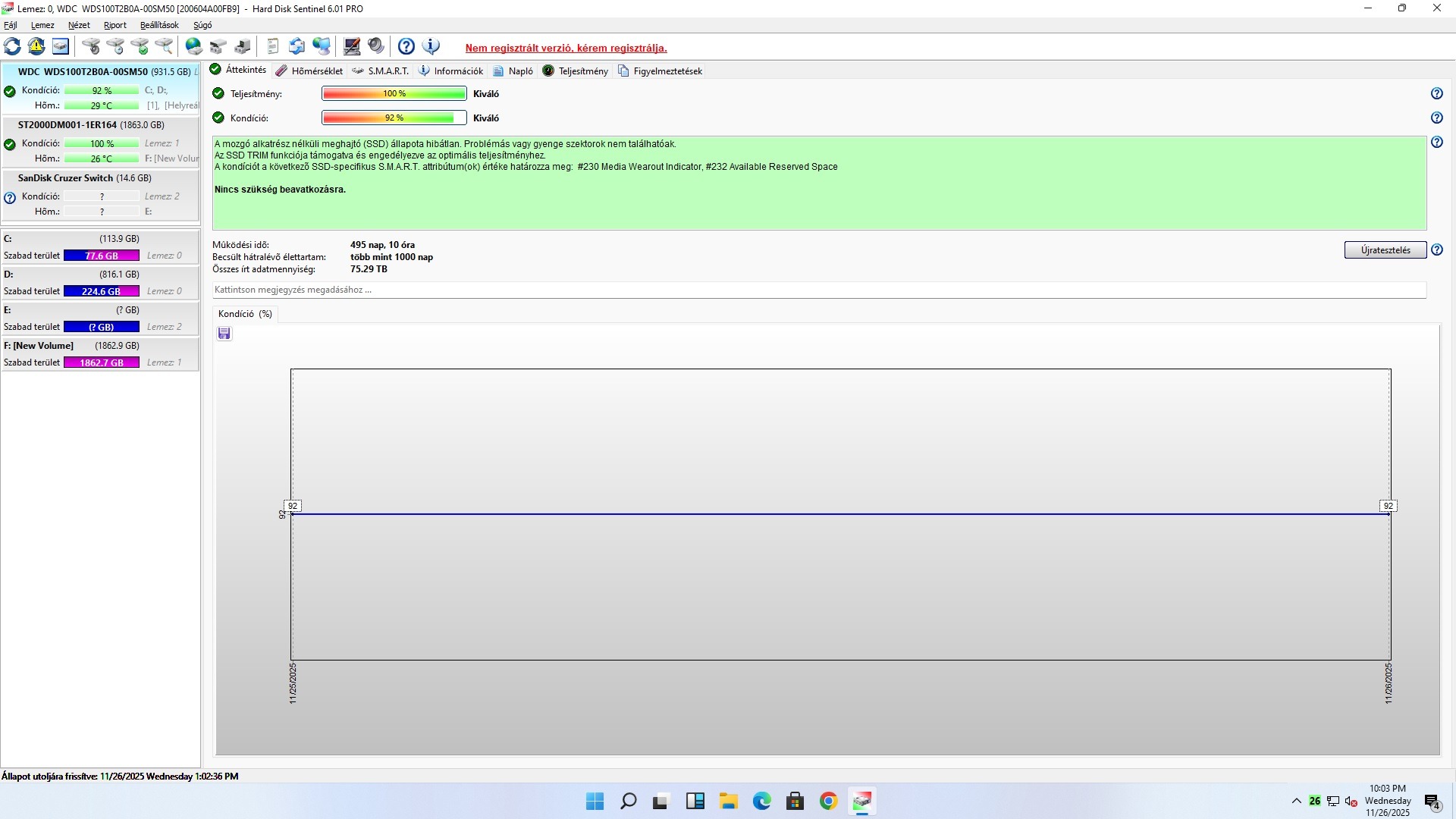Click the Újratesztelés button
This screenshot has height=819, width=1456.
pos(1385,250)
